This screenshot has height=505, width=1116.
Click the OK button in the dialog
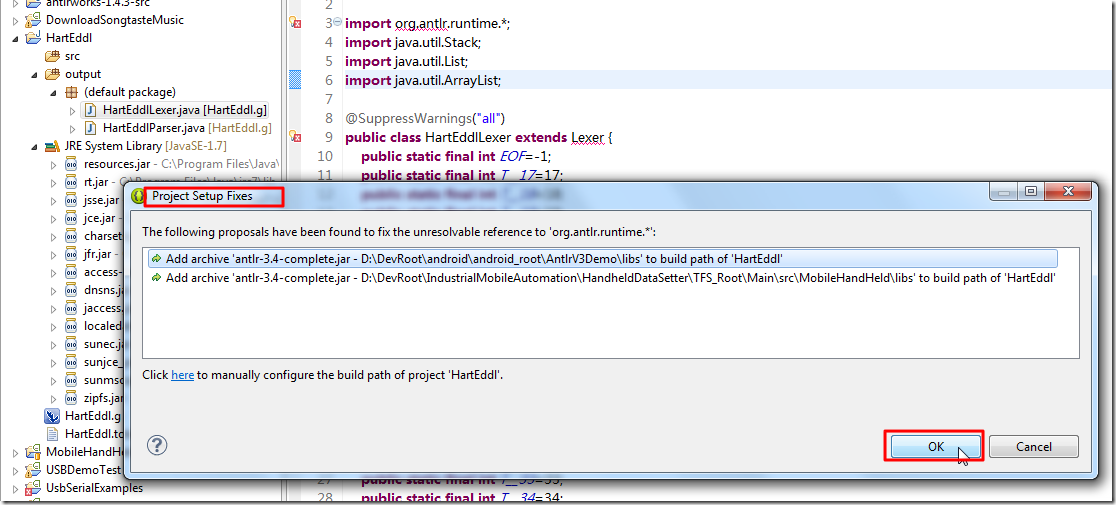pos(934,447)
